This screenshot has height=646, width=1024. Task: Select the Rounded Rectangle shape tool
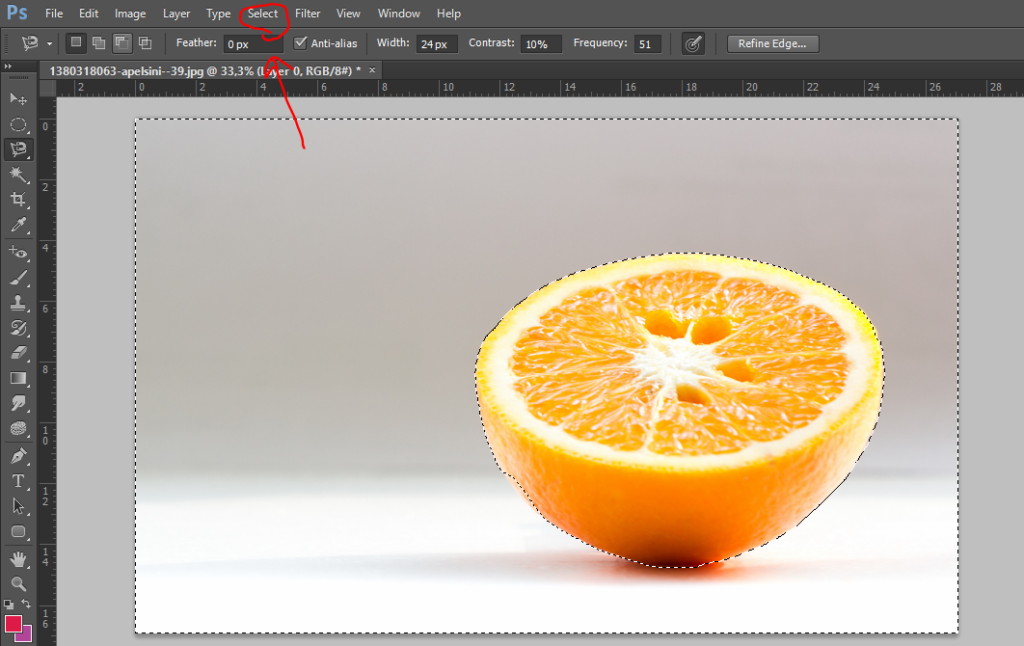click(x=18, y=532)
